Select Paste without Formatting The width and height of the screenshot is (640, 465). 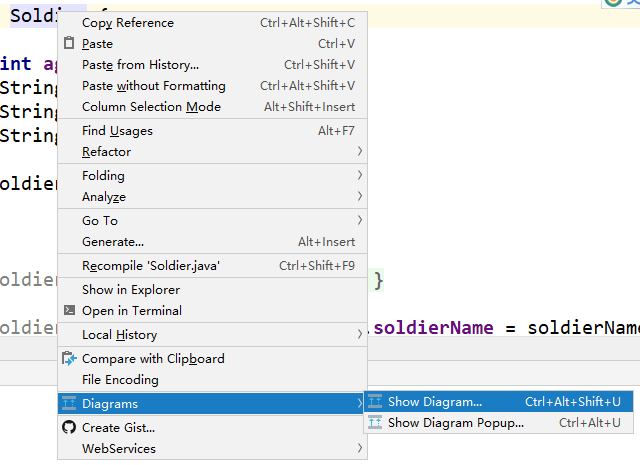click(153, 86)
